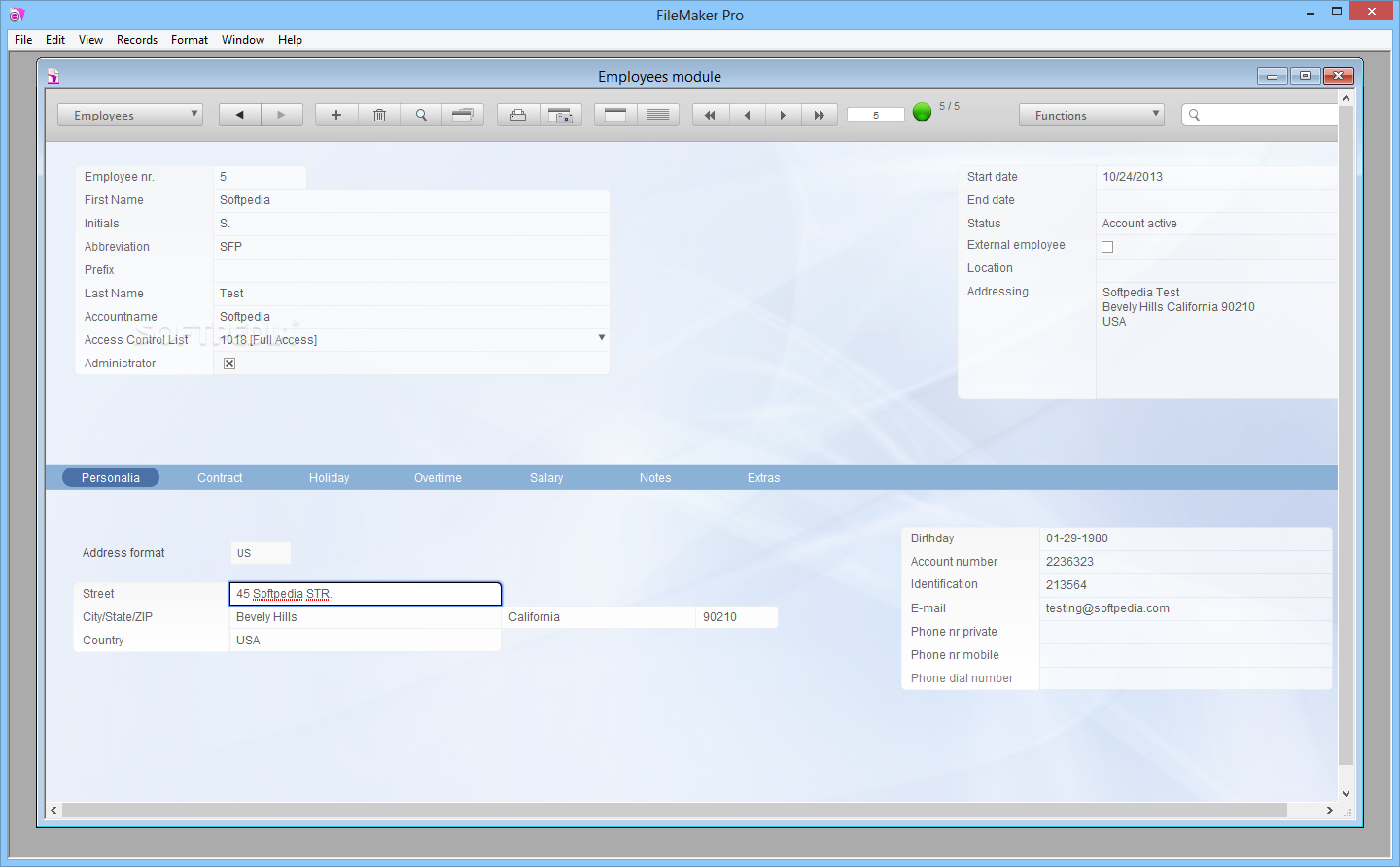This screenshot has height=867, width=1400.
Task: Click the Status field Account active
Action: tap(1217, 224)
